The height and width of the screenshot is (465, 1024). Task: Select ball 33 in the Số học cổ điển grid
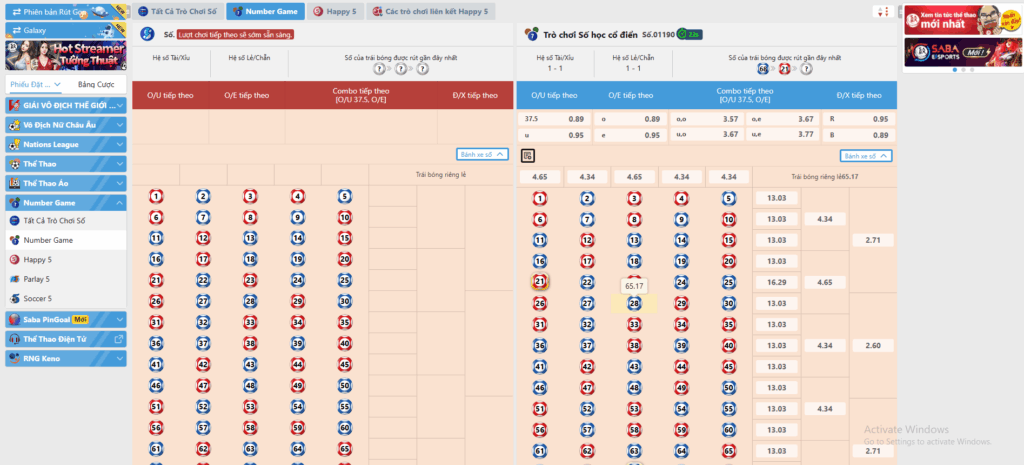pos(633,325)
